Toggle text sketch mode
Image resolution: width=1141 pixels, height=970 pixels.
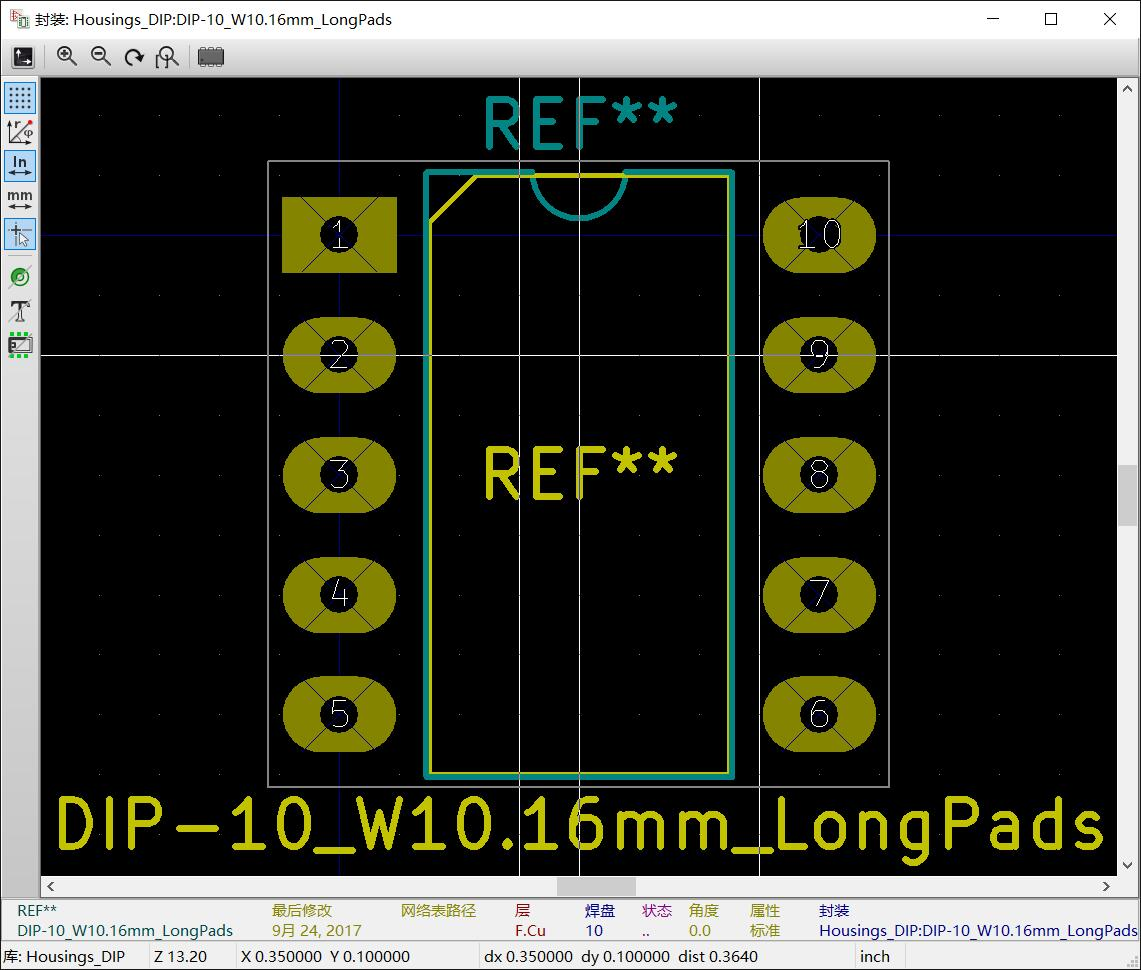pyautogui.click(x=20, y=311)
